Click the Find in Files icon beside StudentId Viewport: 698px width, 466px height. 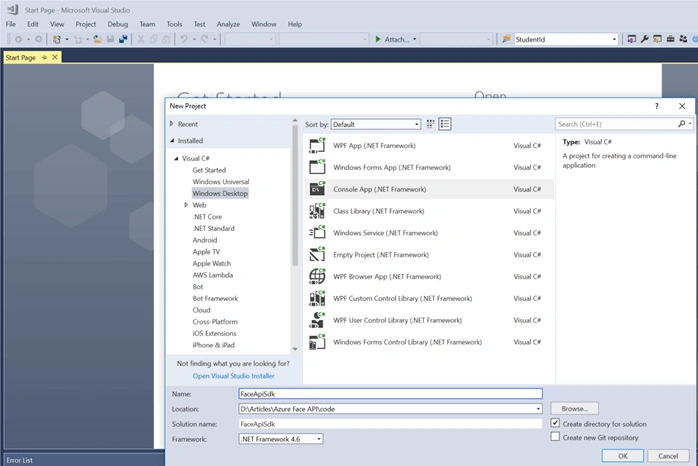point(506,39)
